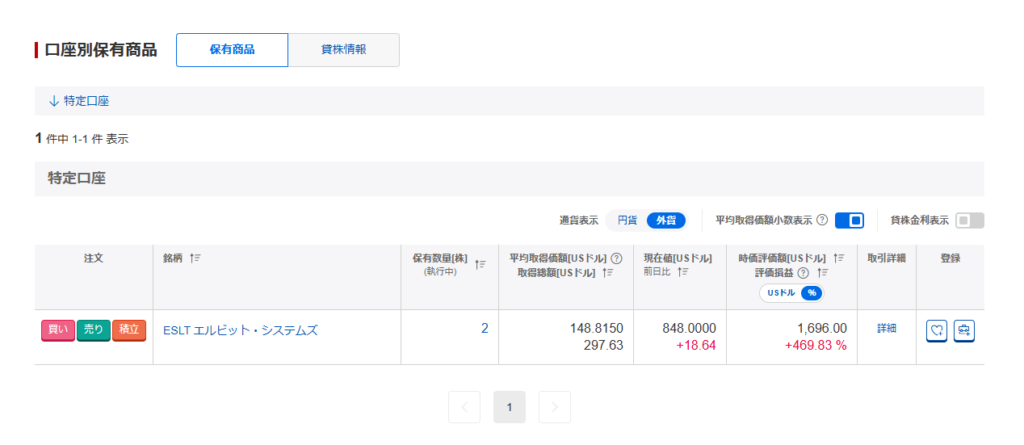The height and width of the screenshot is (445, 1024).
Task: Open ESLT エルビット・システムズ stock link
Action: click(x=240, y=330)
